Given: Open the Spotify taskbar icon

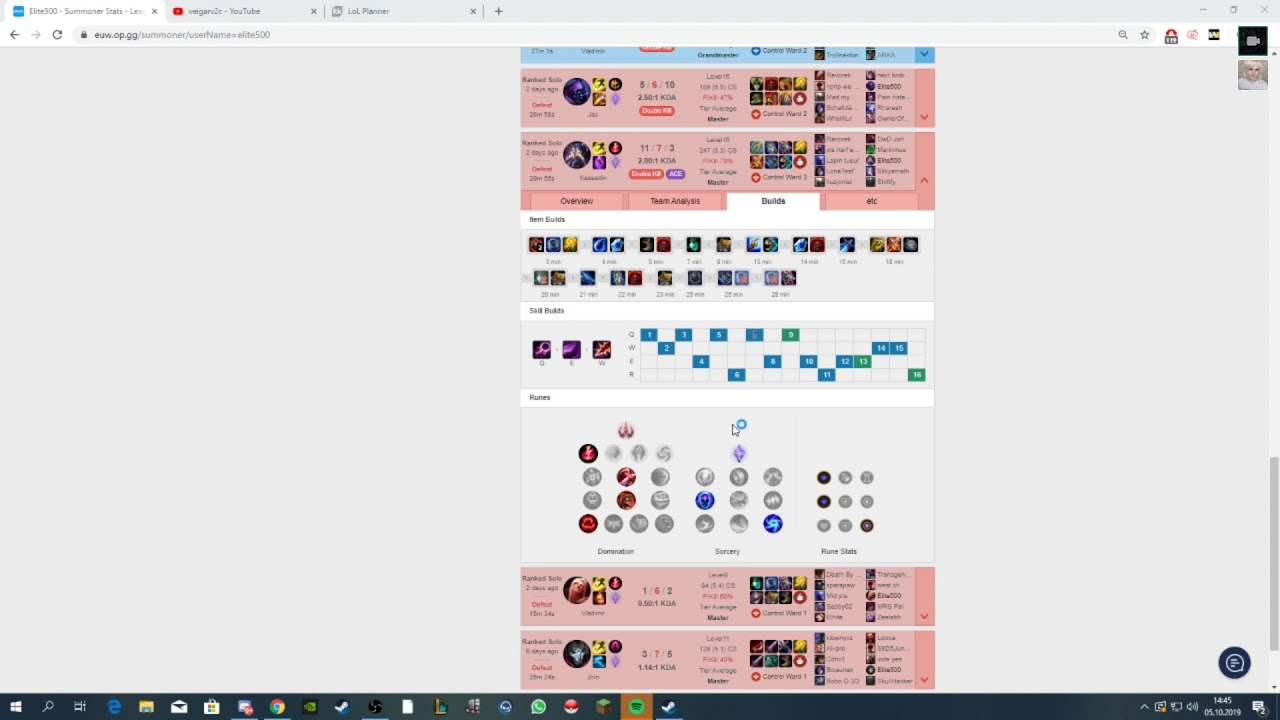Looking at the screenshot, I should coord(636,707).
